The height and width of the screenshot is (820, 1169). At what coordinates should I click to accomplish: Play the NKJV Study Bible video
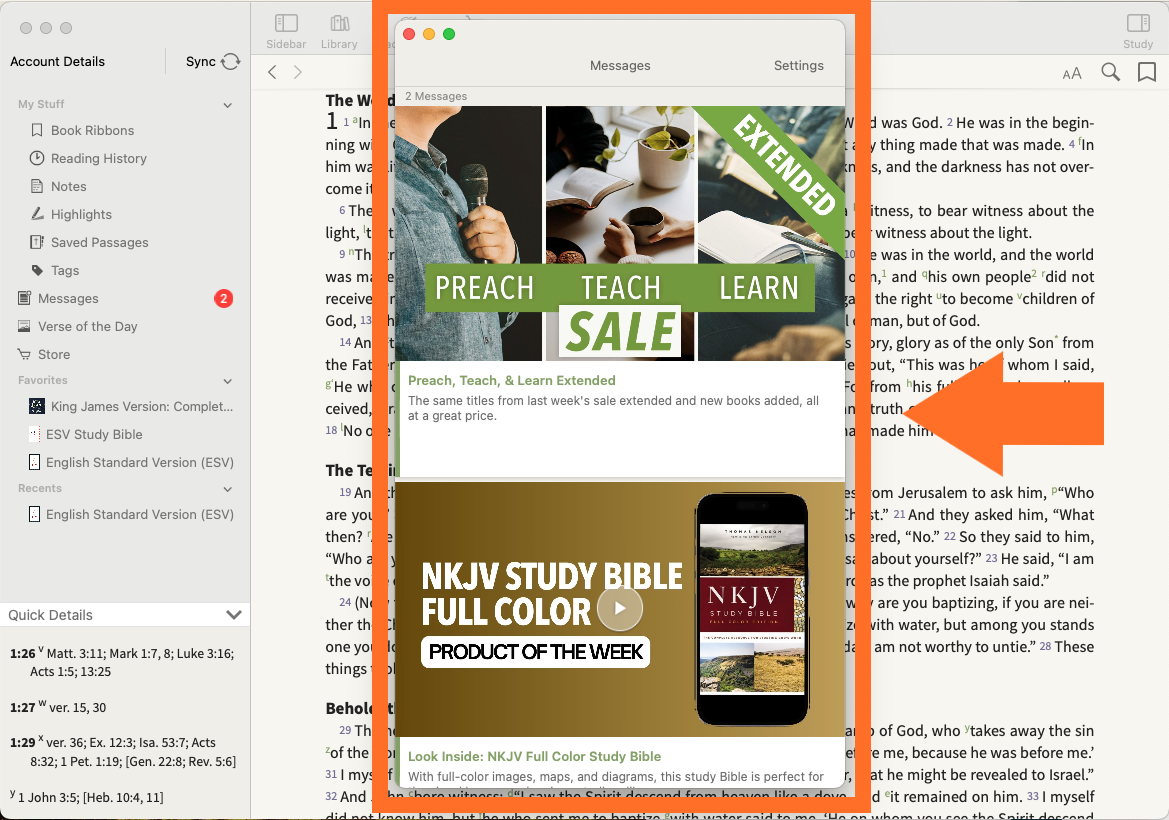click(620, 608)
